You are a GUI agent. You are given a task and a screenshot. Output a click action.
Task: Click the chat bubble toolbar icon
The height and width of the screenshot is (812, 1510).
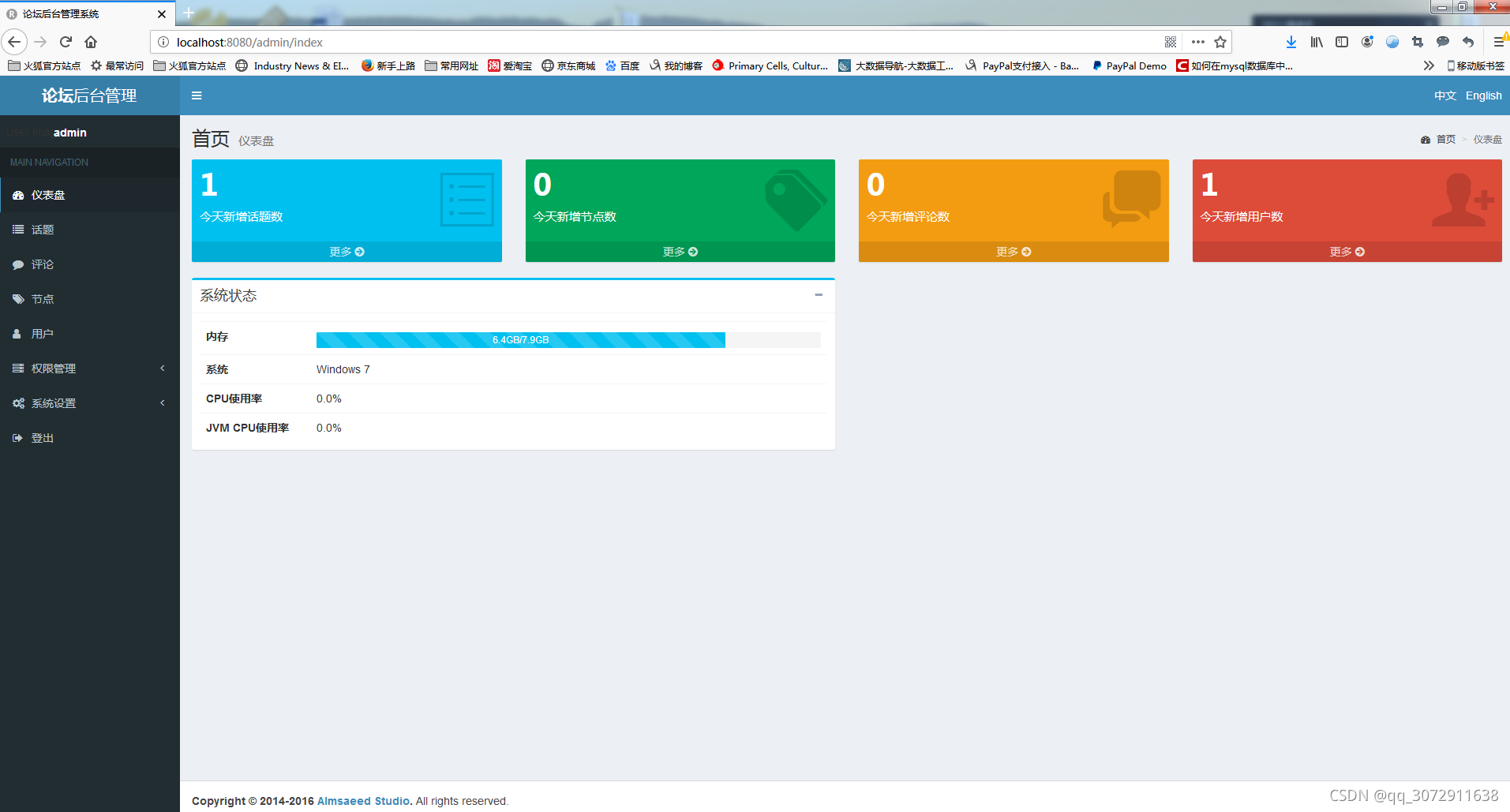(1443, 42)
